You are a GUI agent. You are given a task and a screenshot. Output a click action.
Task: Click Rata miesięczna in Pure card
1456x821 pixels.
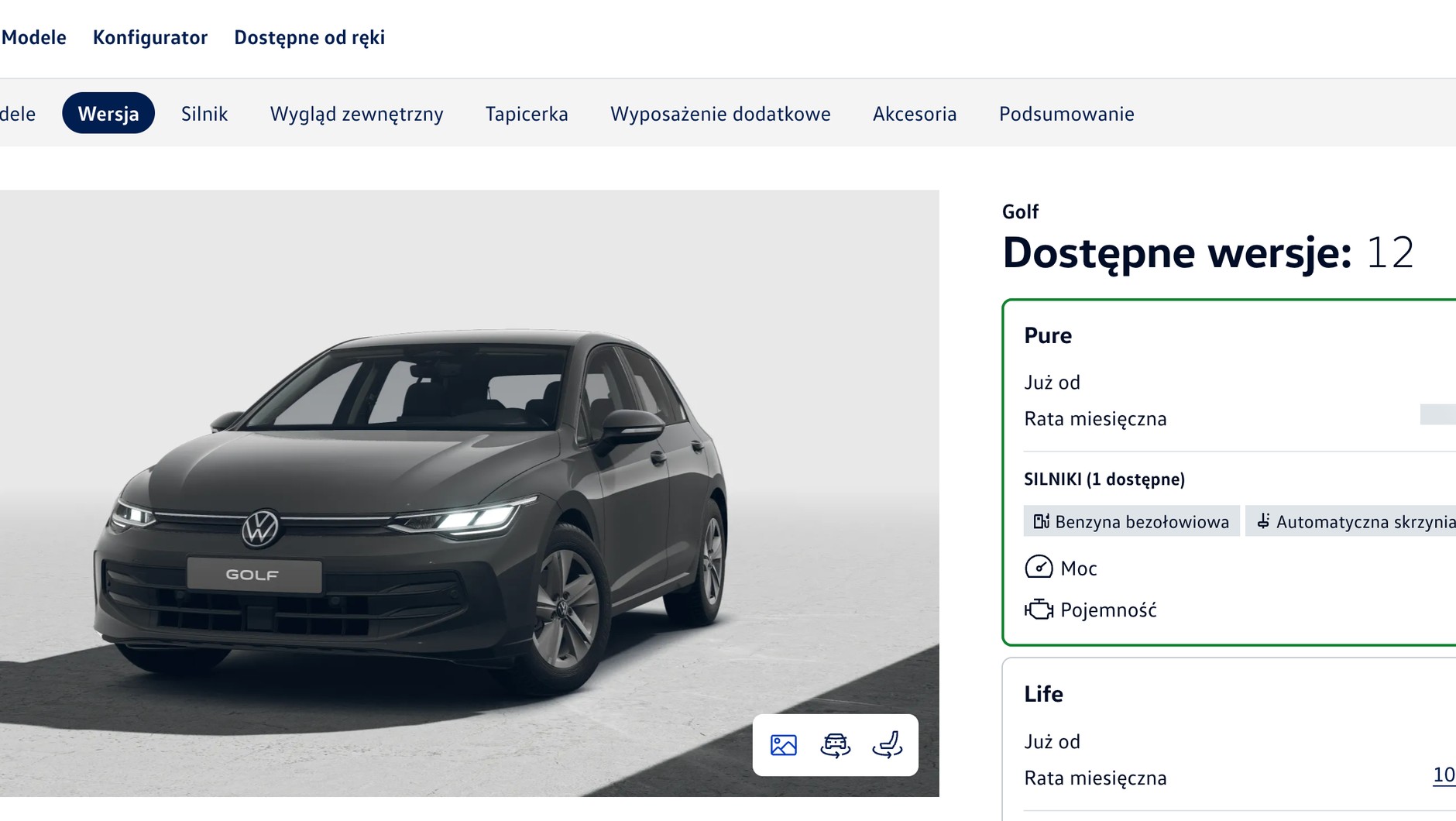coord(1095,419)
